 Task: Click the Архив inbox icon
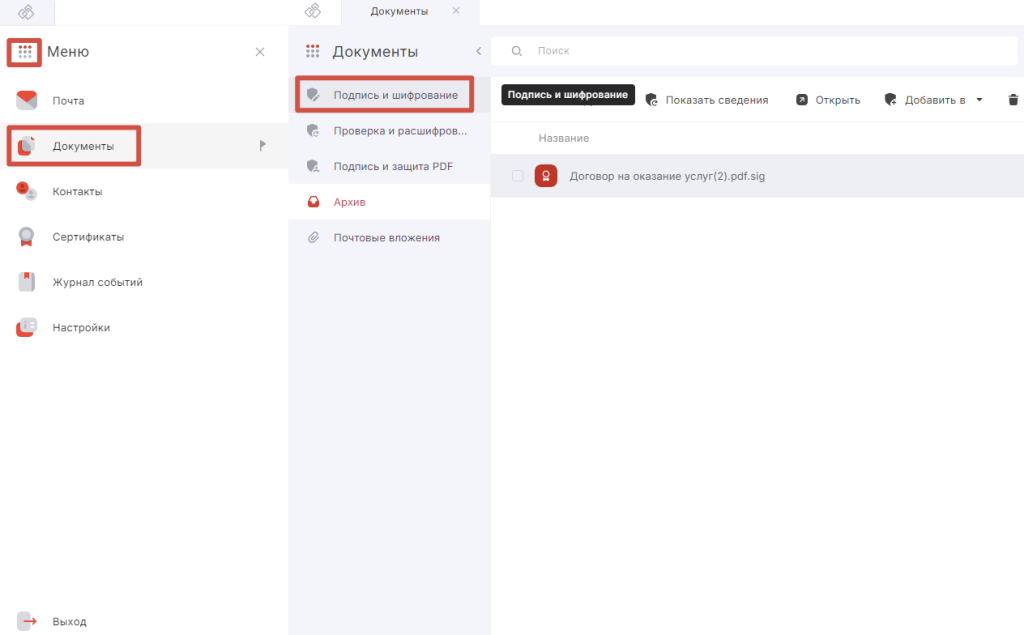313,202
